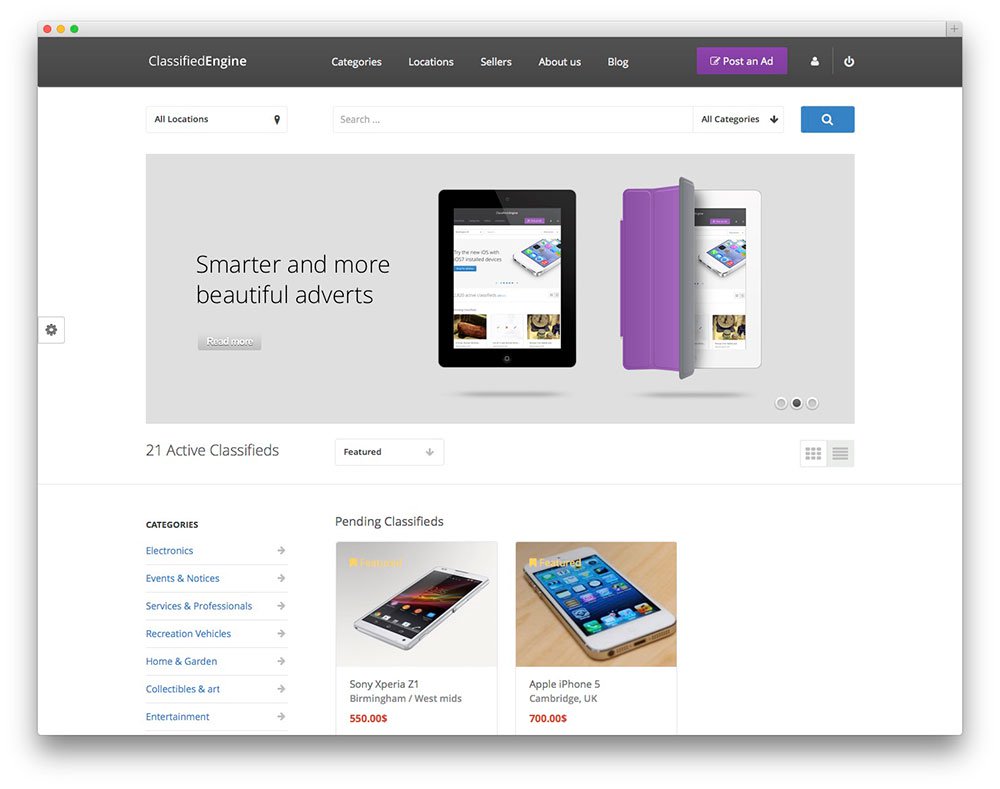Open the Categories menu item
Image resolution: width=1000 pixels, height=789 pixels.
[x=357, y=62]
